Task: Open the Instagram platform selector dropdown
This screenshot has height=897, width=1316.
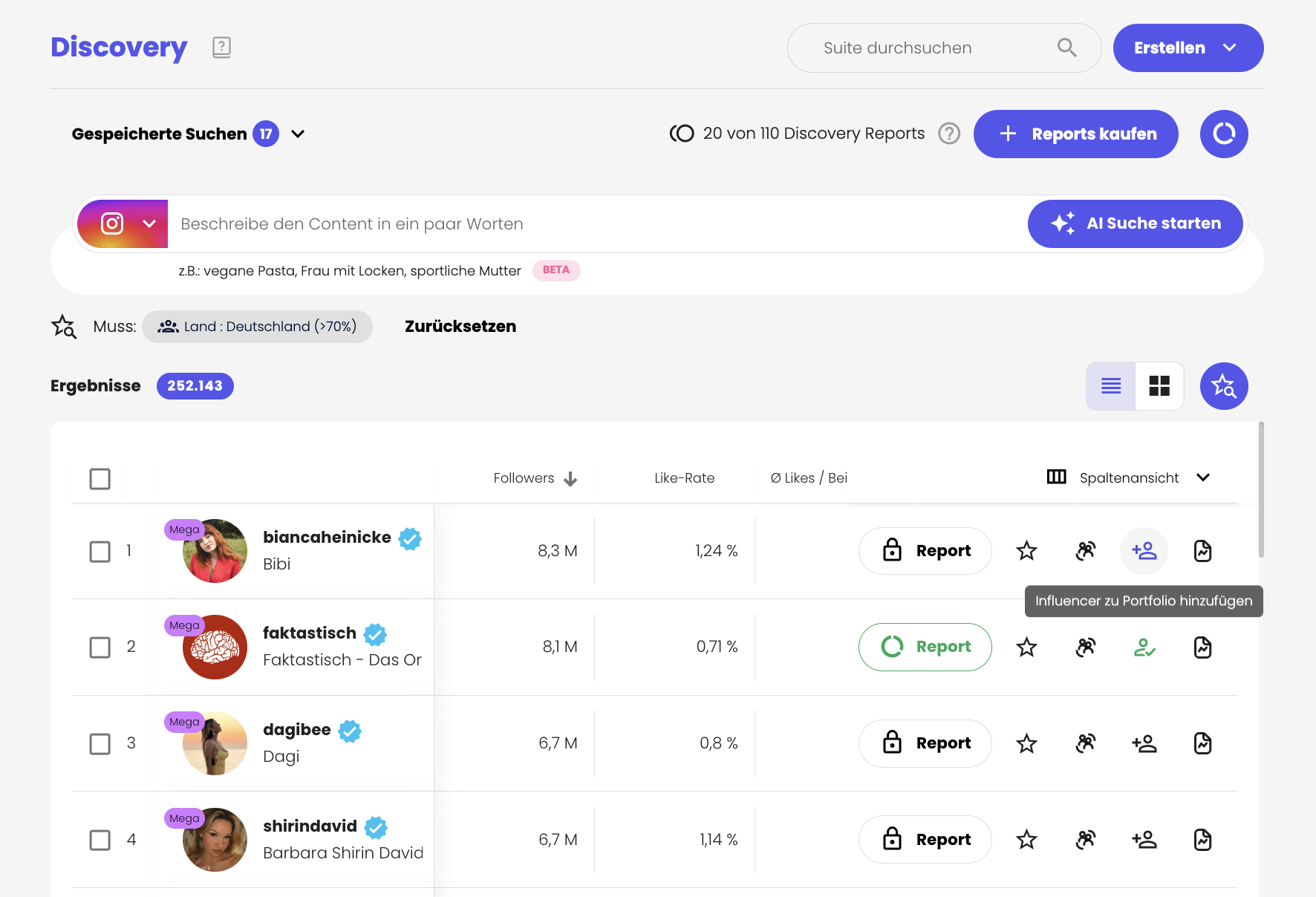Action: point(123,224)
